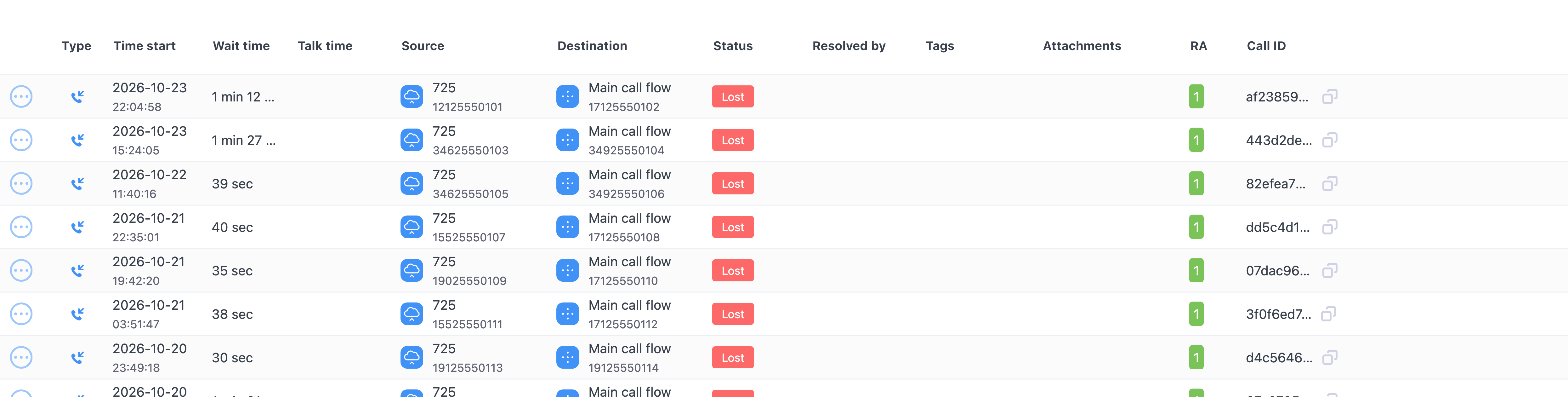The image size is (1568, 397).
Task: Copy call ID 3f0f6ed7 to clipboard
Action: pos(1328,314)
